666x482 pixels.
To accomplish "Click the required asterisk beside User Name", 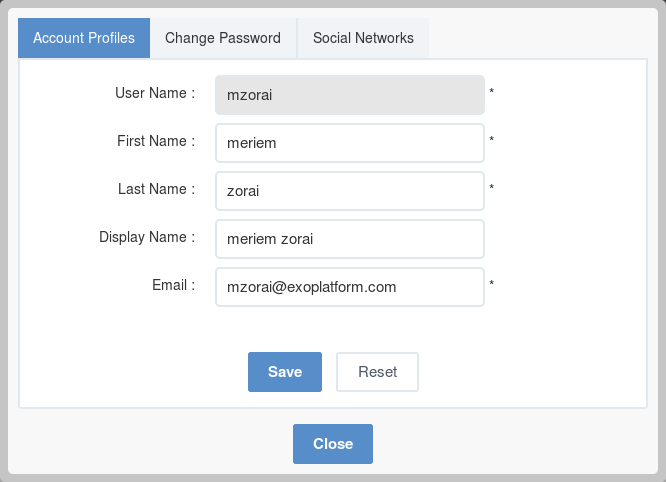I will pyautogui.click(x=491, y=91).
